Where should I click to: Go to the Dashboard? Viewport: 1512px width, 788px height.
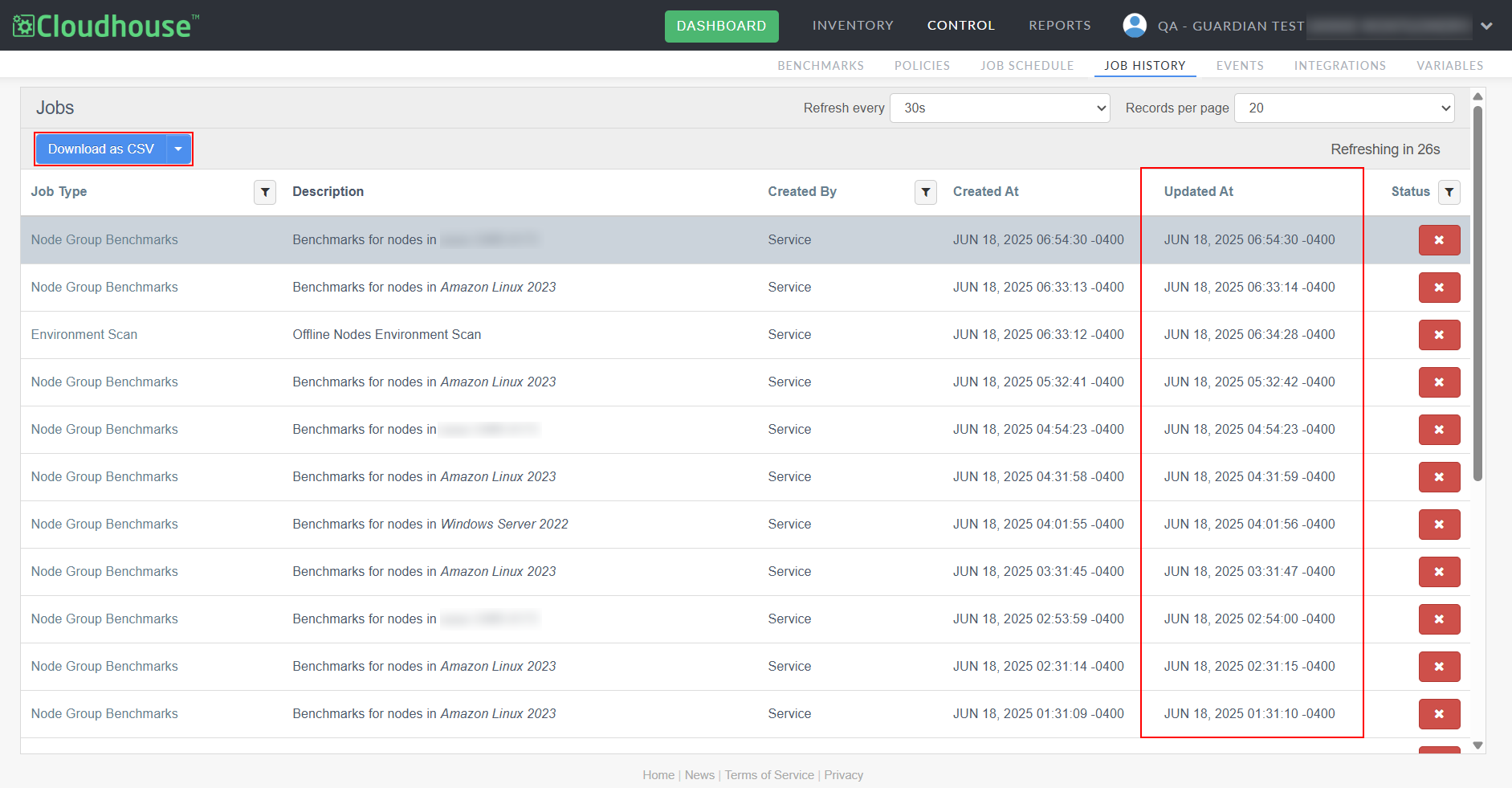tap(721, 26)
